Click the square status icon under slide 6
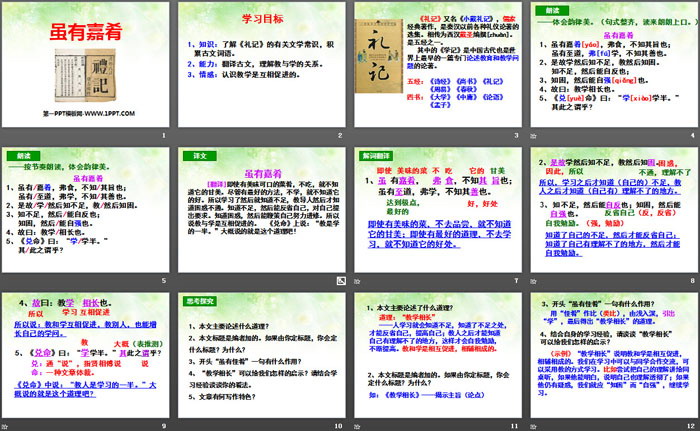The image size is (700, 431). tap(341, 280)
